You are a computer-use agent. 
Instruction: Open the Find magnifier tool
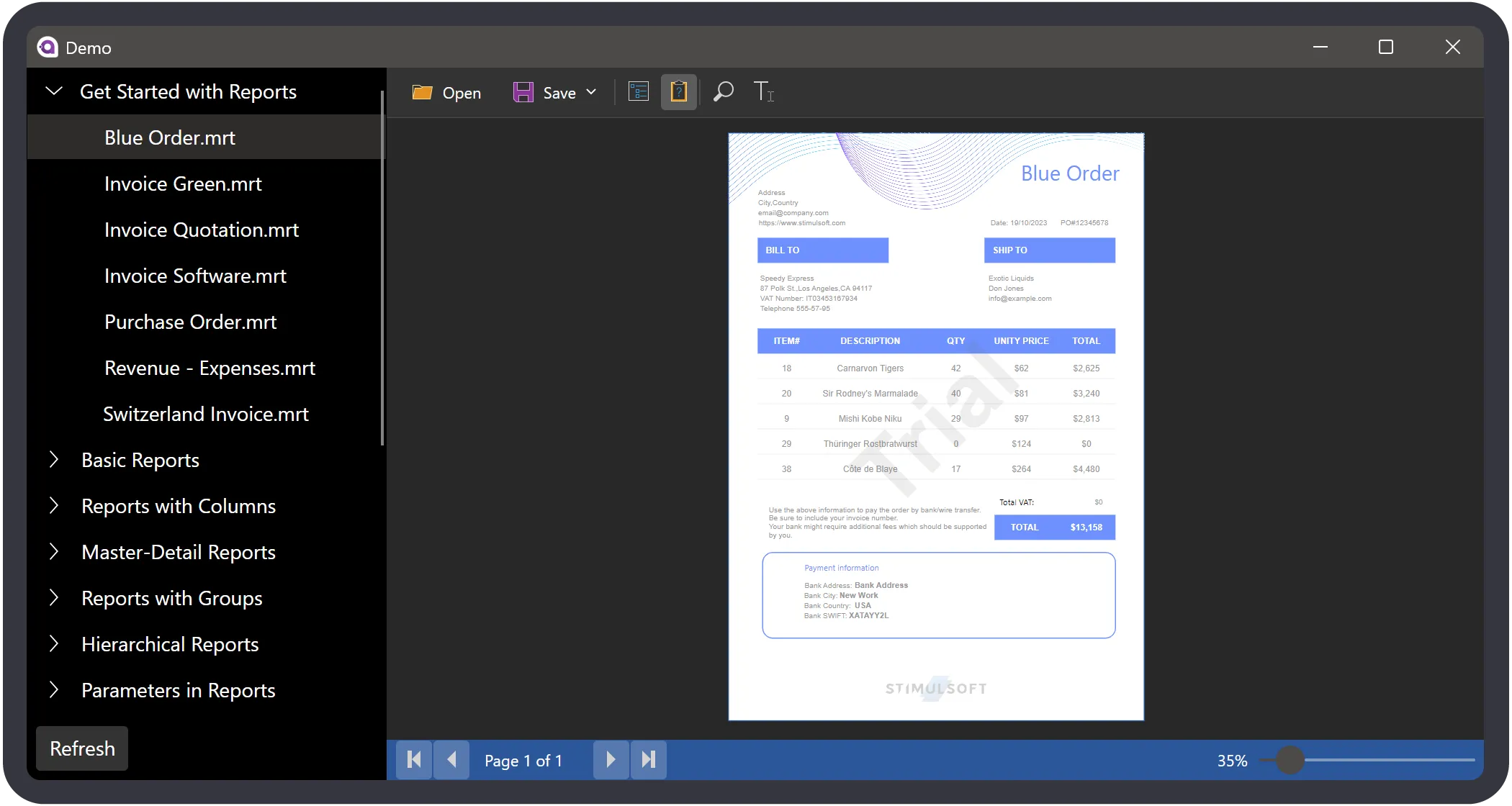723,91
